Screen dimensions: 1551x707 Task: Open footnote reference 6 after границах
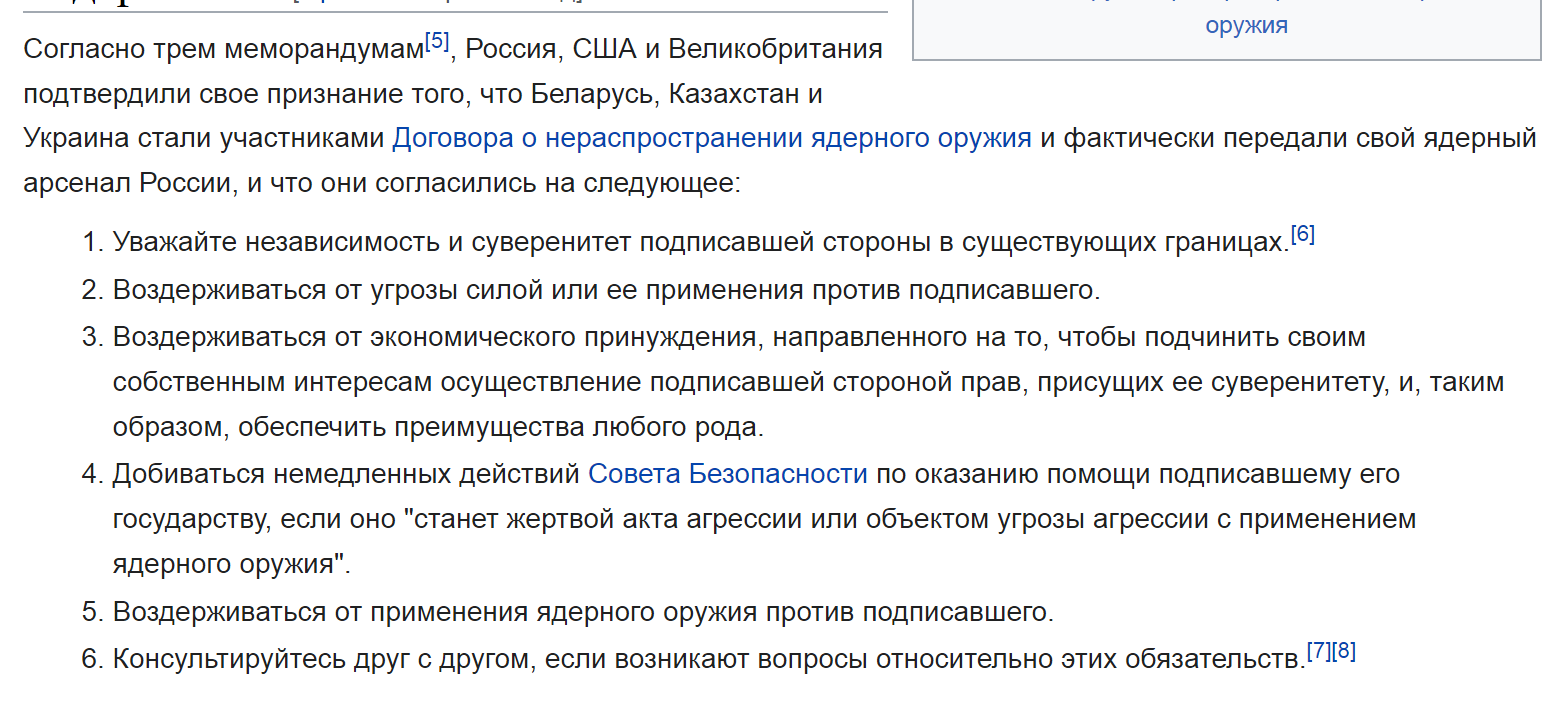[1303, 235]
